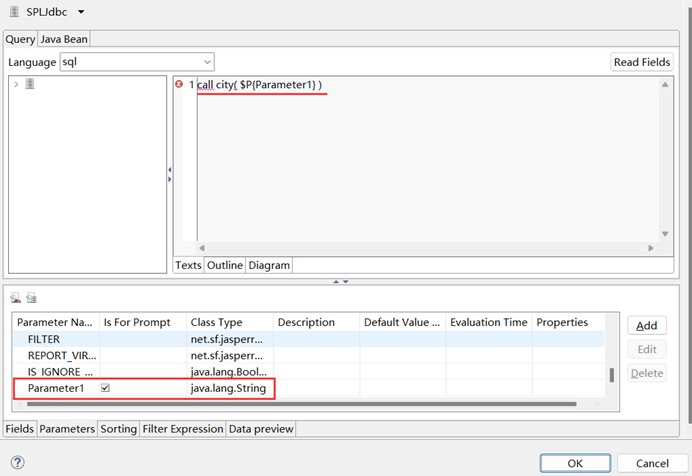Click the table icon in the tree panel
This screenshot has width=692, height=476.
click(30, 84)
